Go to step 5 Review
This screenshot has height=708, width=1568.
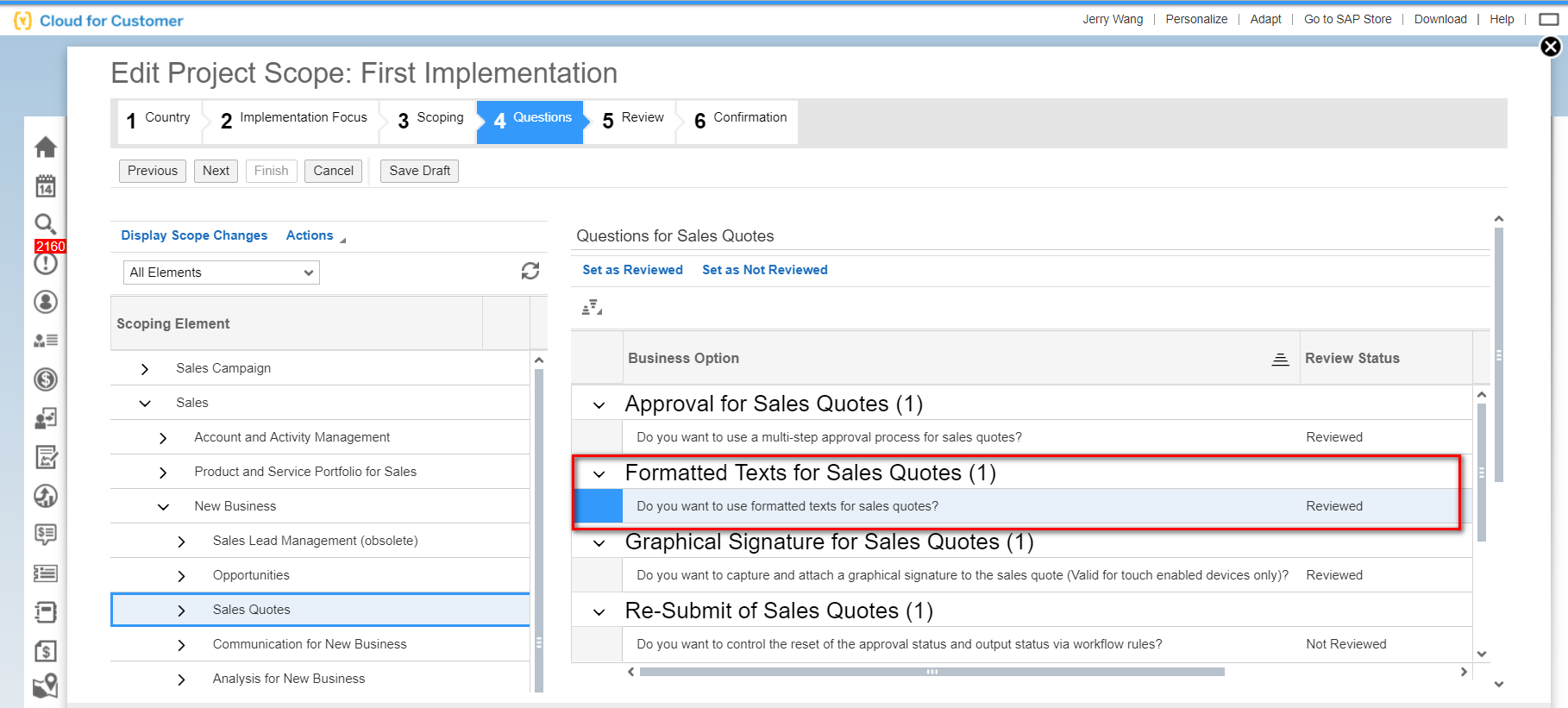click(x=634, y=121)
